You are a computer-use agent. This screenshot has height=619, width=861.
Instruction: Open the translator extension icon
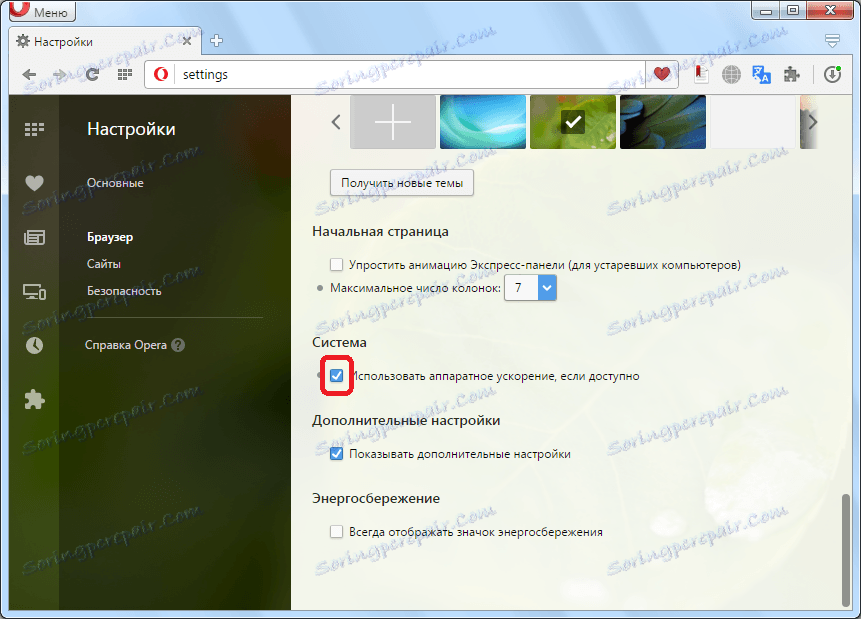[762, 74]
